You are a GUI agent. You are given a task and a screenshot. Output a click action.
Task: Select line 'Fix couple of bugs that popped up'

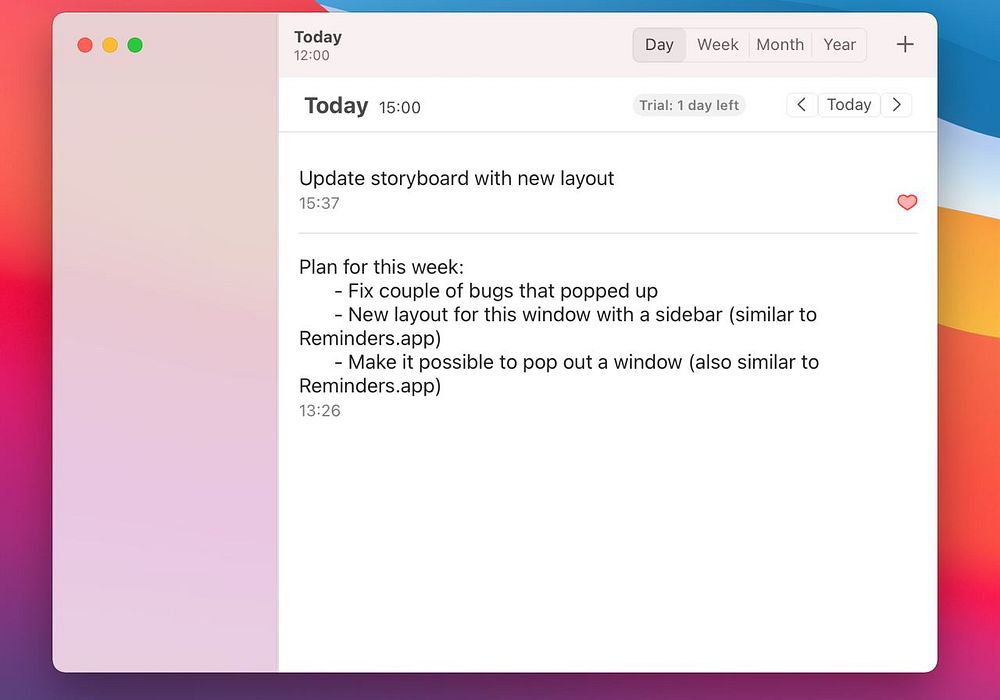point(503,291)
